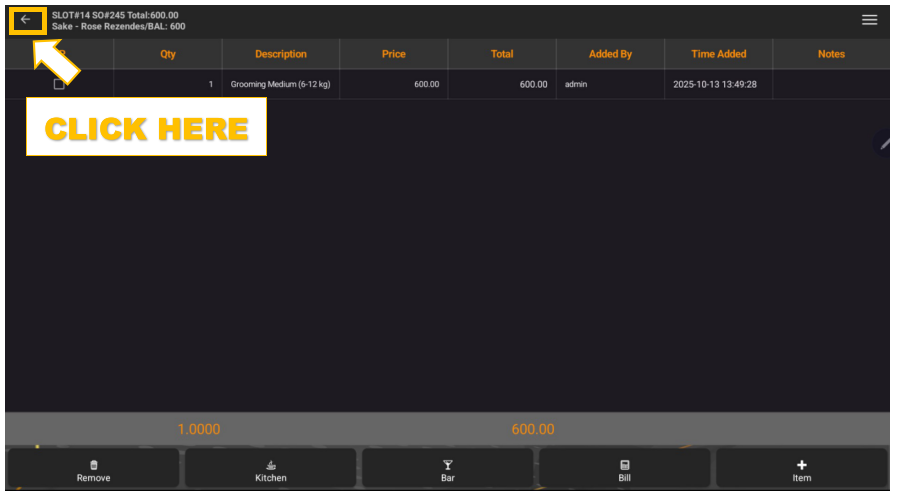The height and width of the screenshot is (496, 898).
Task: Click the Time Added column header
Action: pyautogui.click(x=718, y=54)
